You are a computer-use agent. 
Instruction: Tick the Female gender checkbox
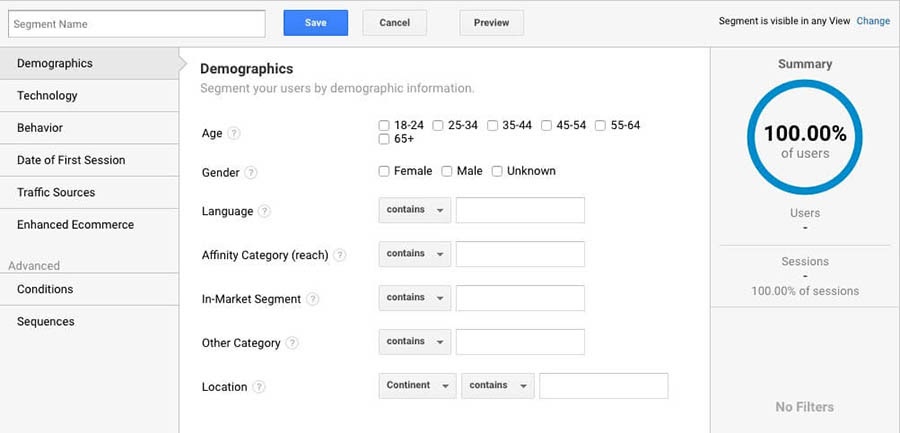[x=384, y=171]
